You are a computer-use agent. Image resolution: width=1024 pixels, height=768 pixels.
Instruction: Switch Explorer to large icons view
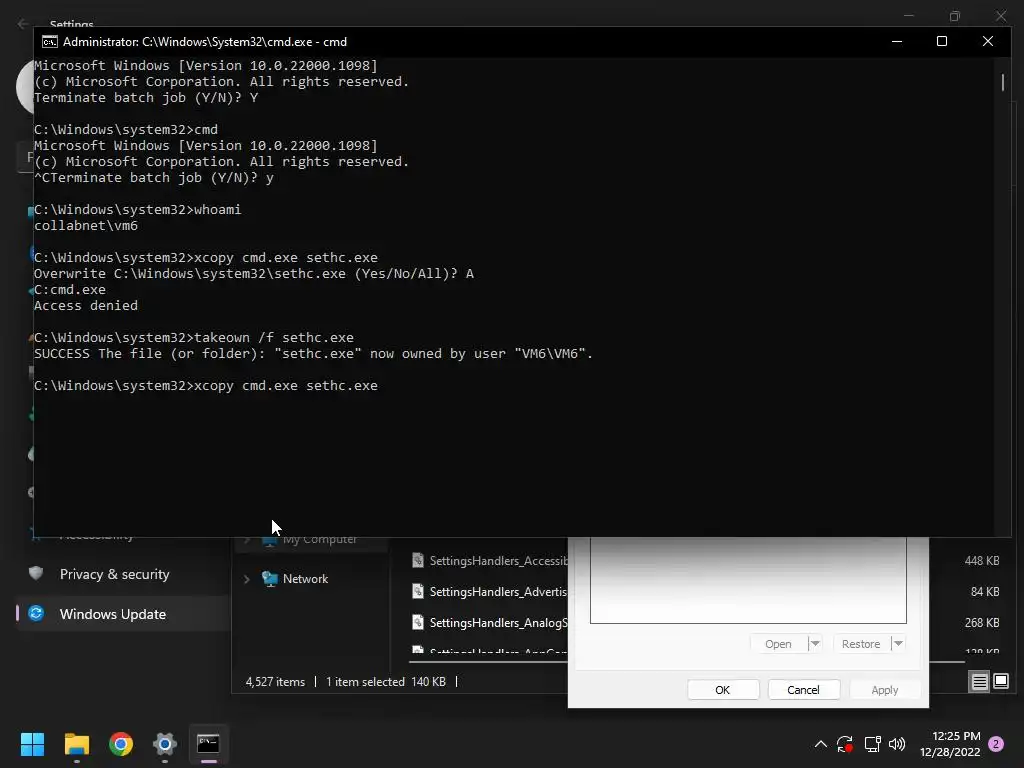click(1000, 682)
